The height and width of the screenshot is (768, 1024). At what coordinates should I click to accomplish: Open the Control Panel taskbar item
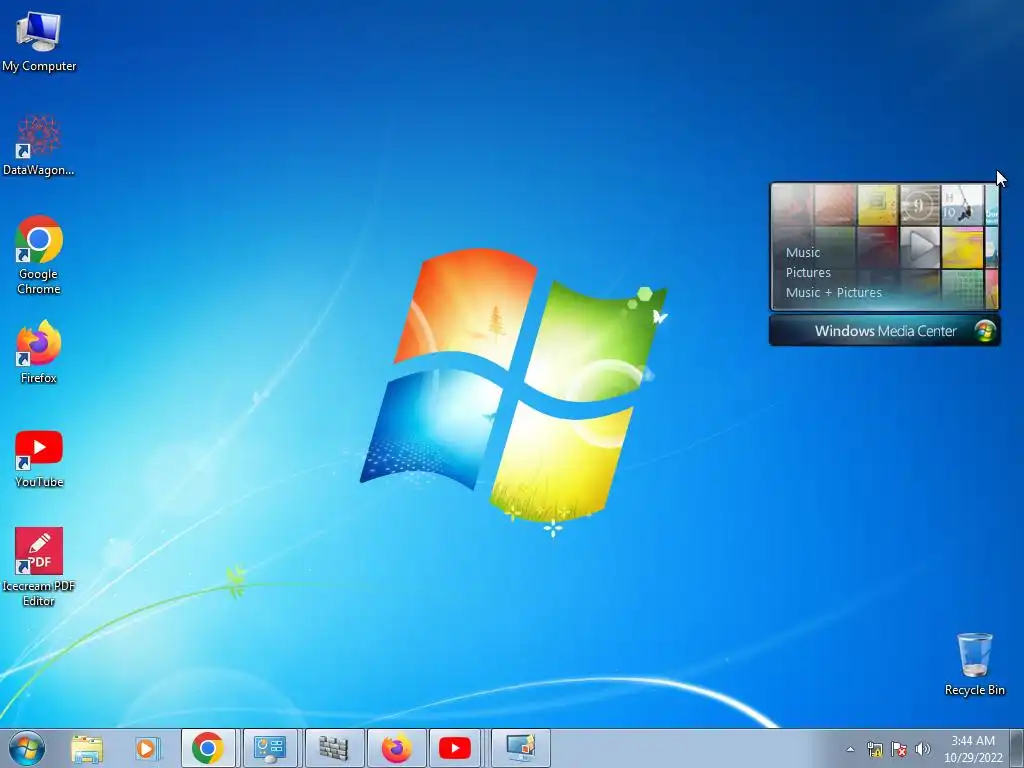270,748
